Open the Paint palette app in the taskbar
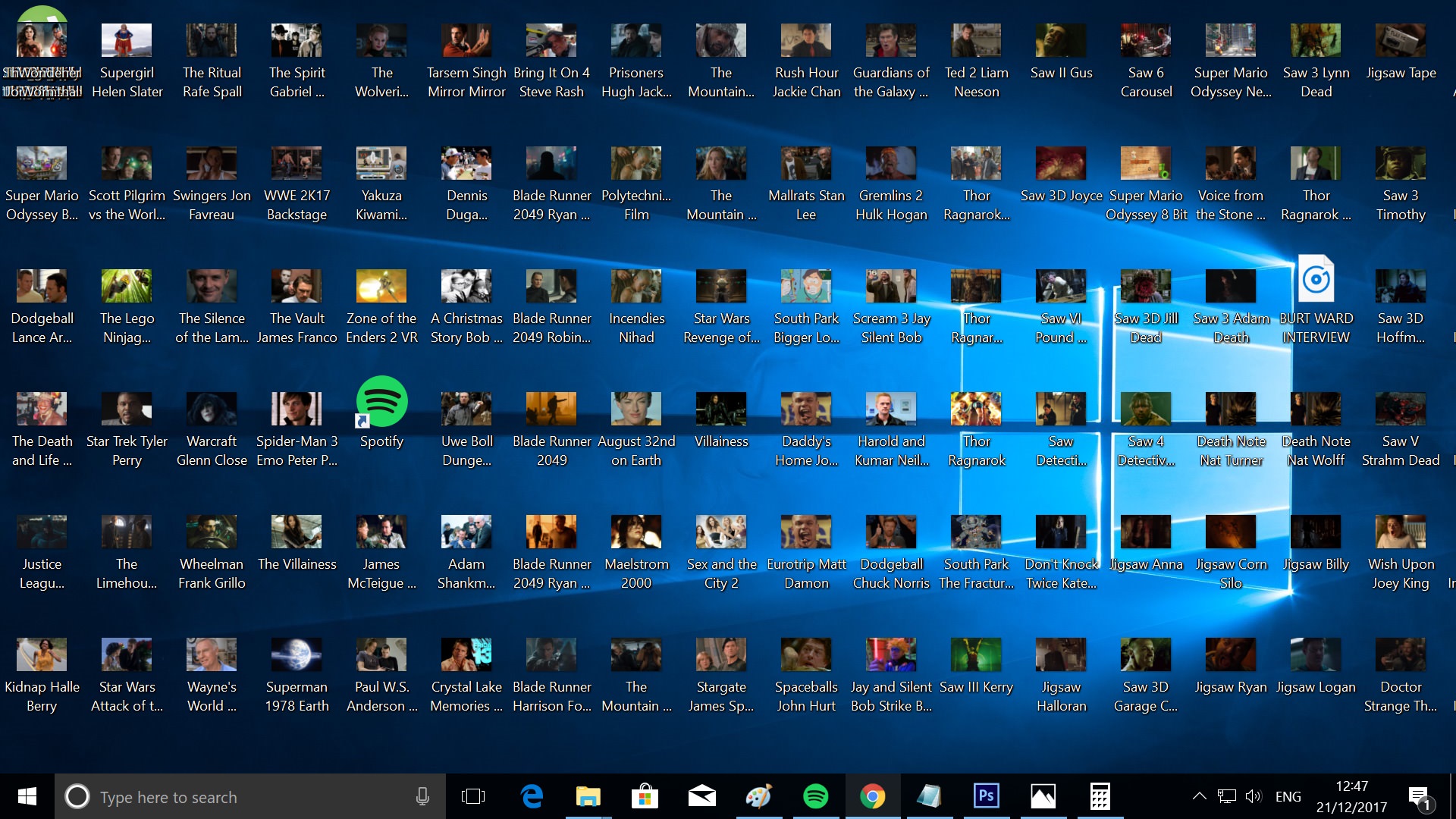1456x819 pixels. 758,796
